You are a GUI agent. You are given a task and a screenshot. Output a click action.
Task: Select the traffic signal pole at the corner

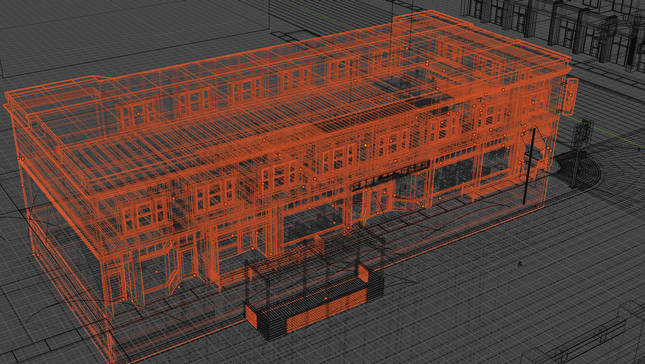pos(580,153)
